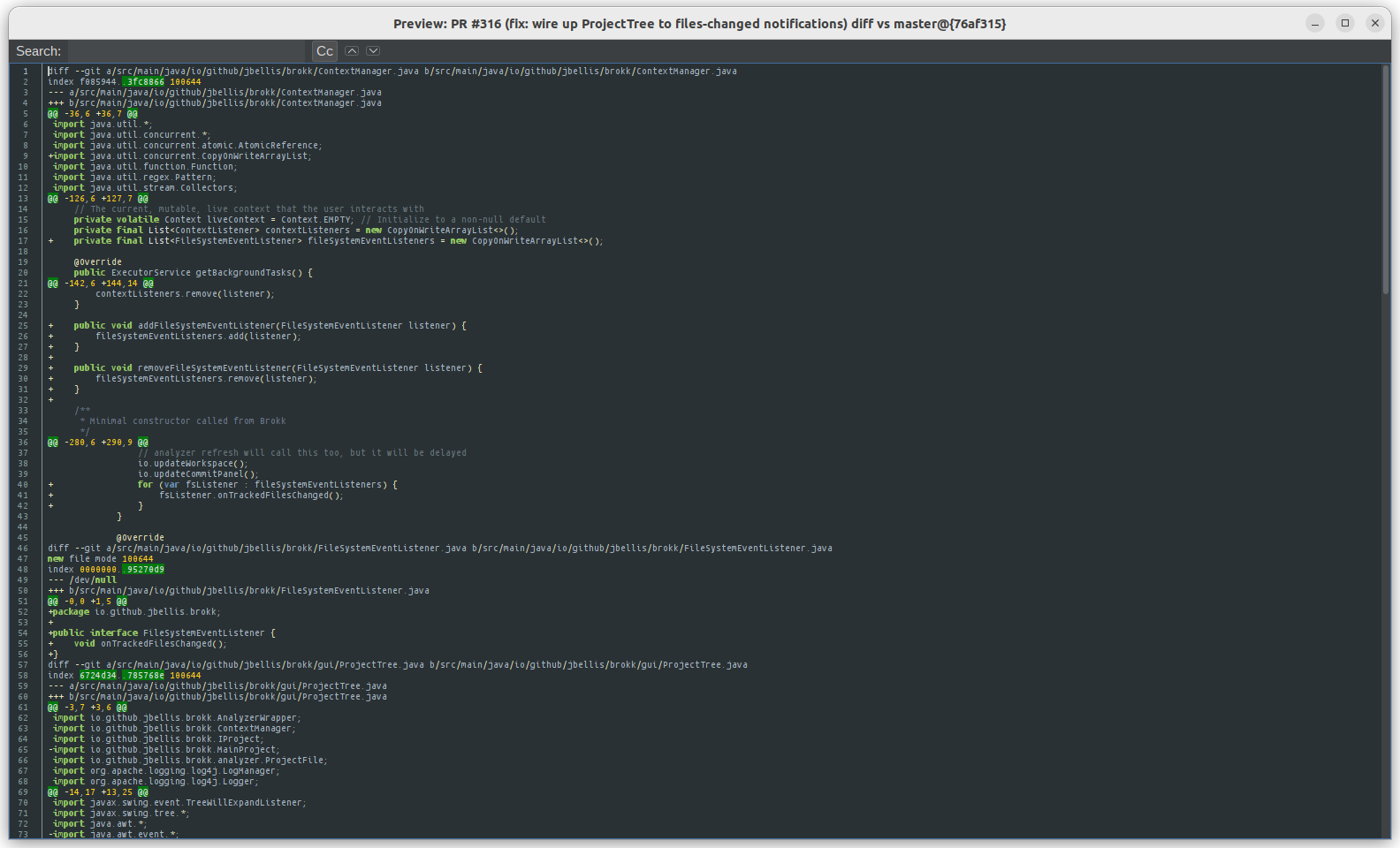Select the '@@ -280,6 +290,9 @@' hunk header
Viewport: 1400px width, 848px height.
pyautogui.click(x=98, y=443)
